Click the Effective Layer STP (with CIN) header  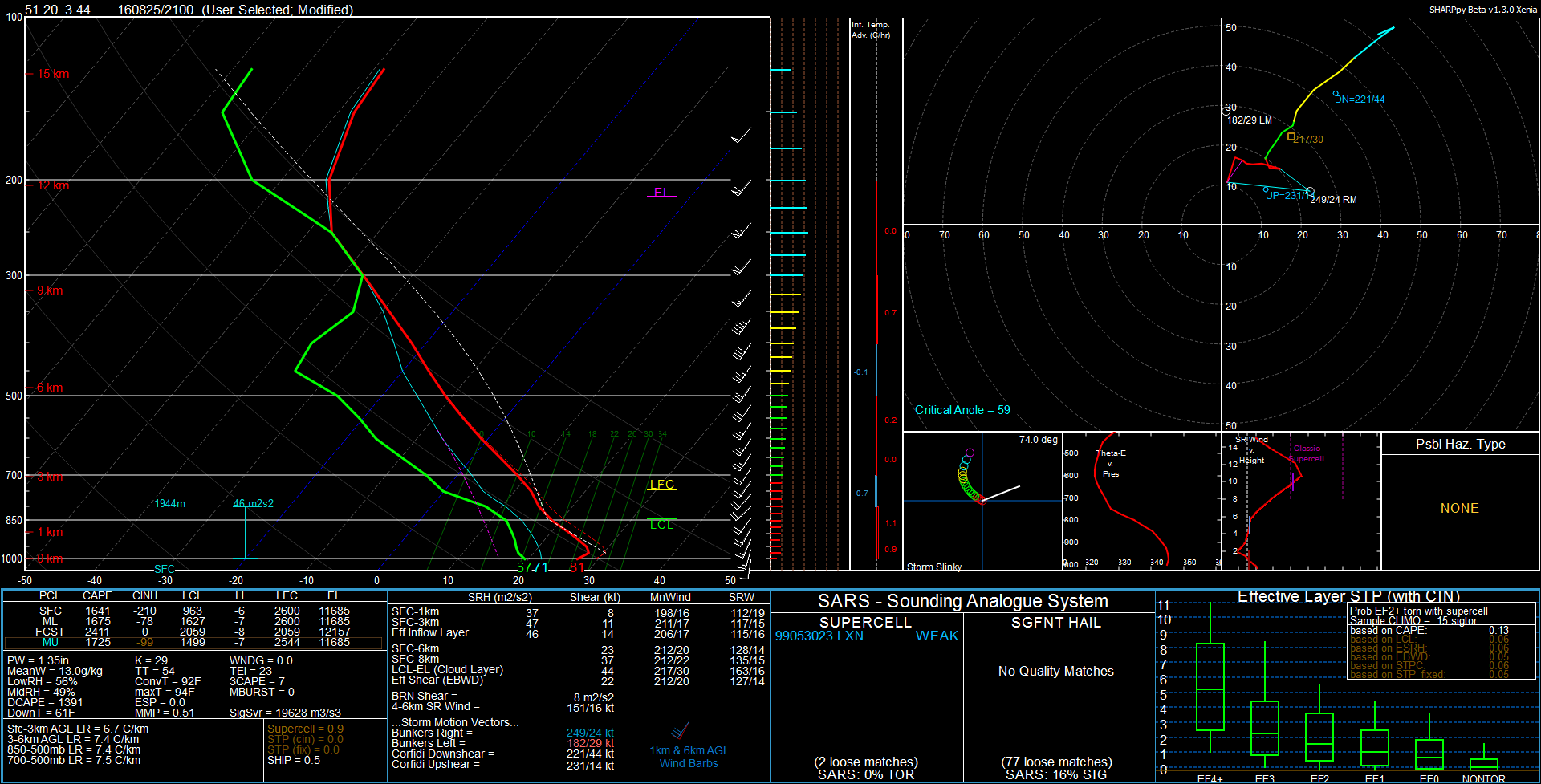click(1348, 596)
